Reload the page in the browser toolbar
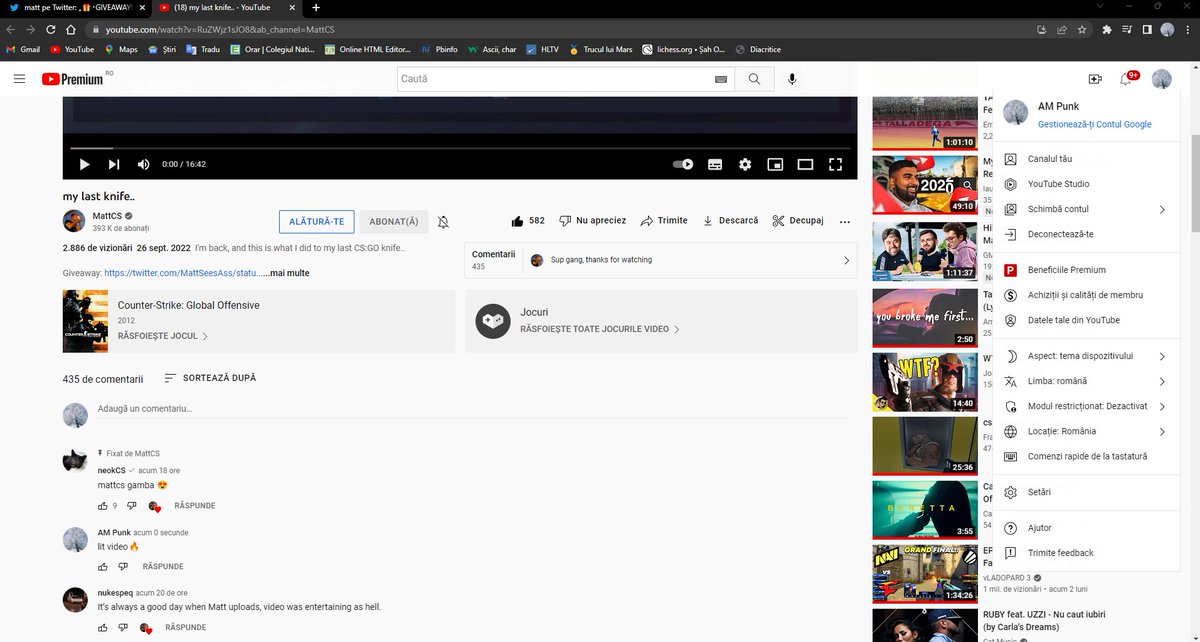 tap(51, 29)
